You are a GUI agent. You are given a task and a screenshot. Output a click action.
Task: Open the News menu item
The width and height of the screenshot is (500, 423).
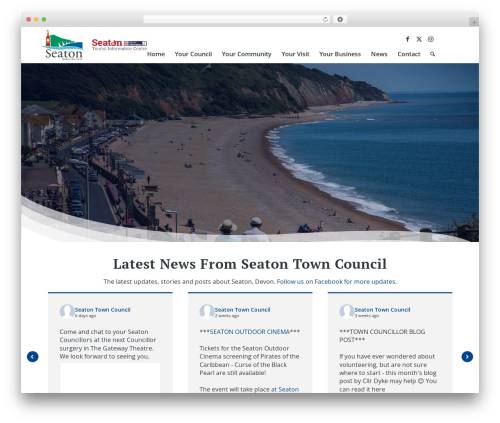pos(379,54)
